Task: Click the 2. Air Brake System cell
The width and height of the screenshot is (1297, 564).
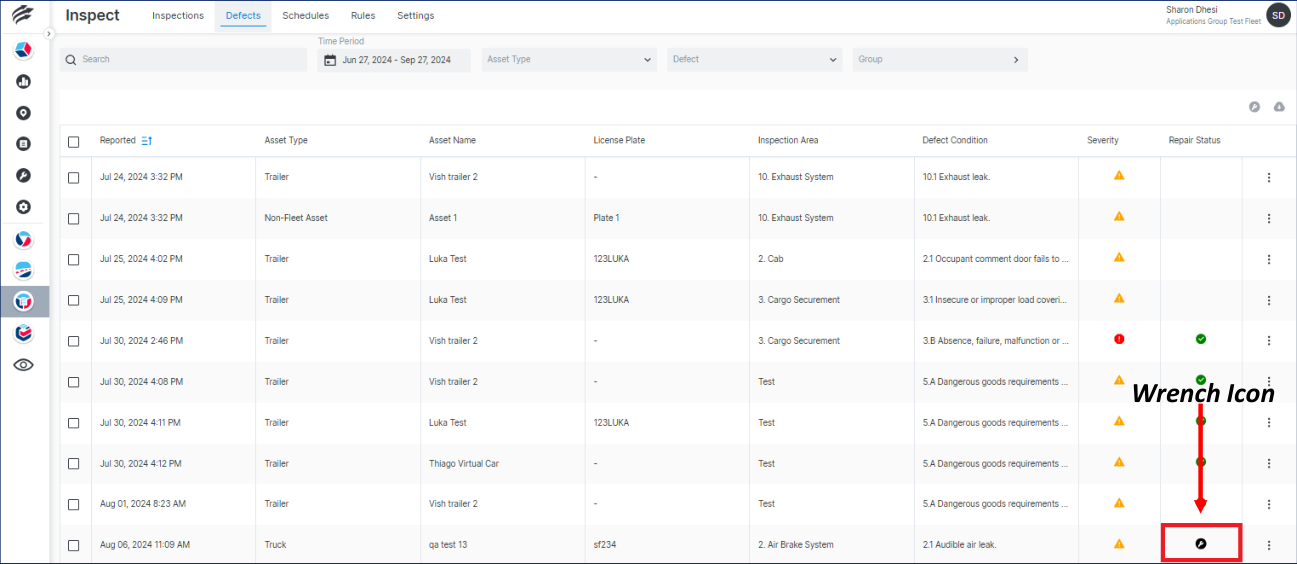Action: tap(796, 545)
